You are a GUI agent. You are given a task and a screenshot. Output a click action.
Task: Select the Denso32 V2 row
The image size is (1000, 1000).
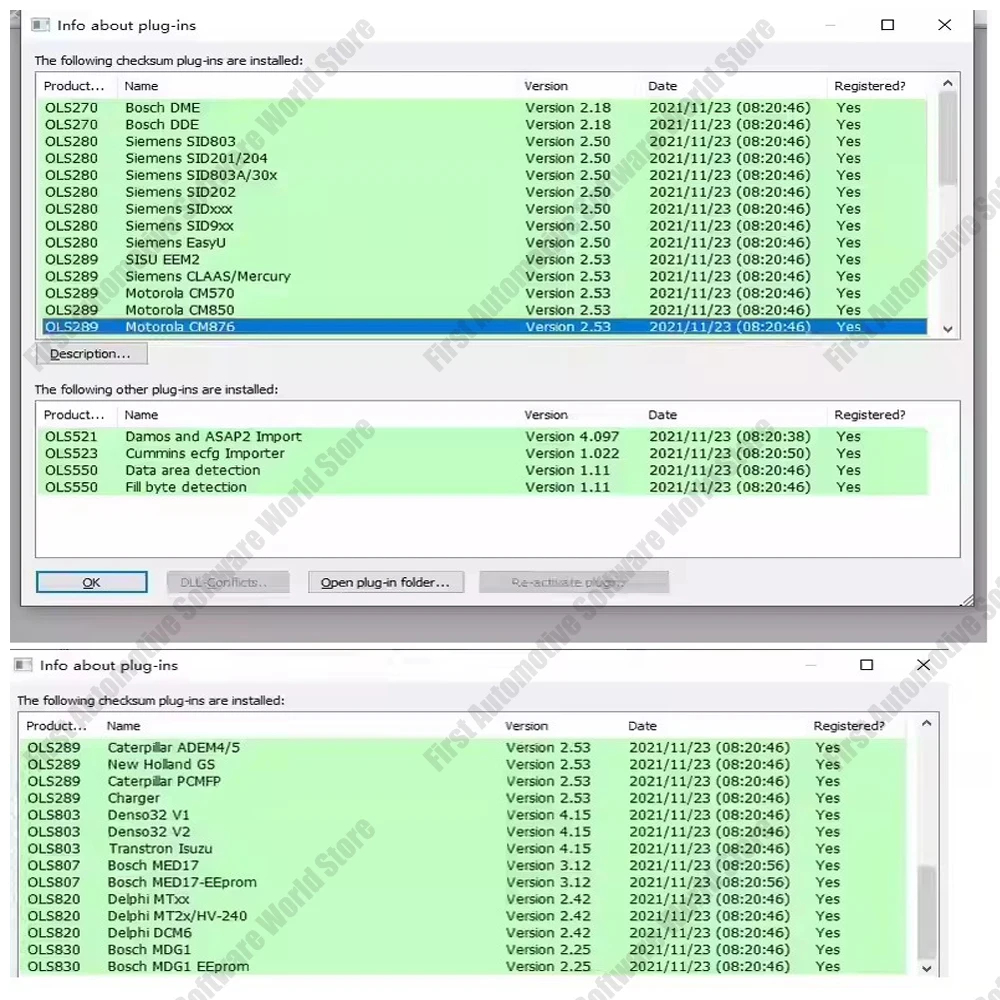click(465, 832)
